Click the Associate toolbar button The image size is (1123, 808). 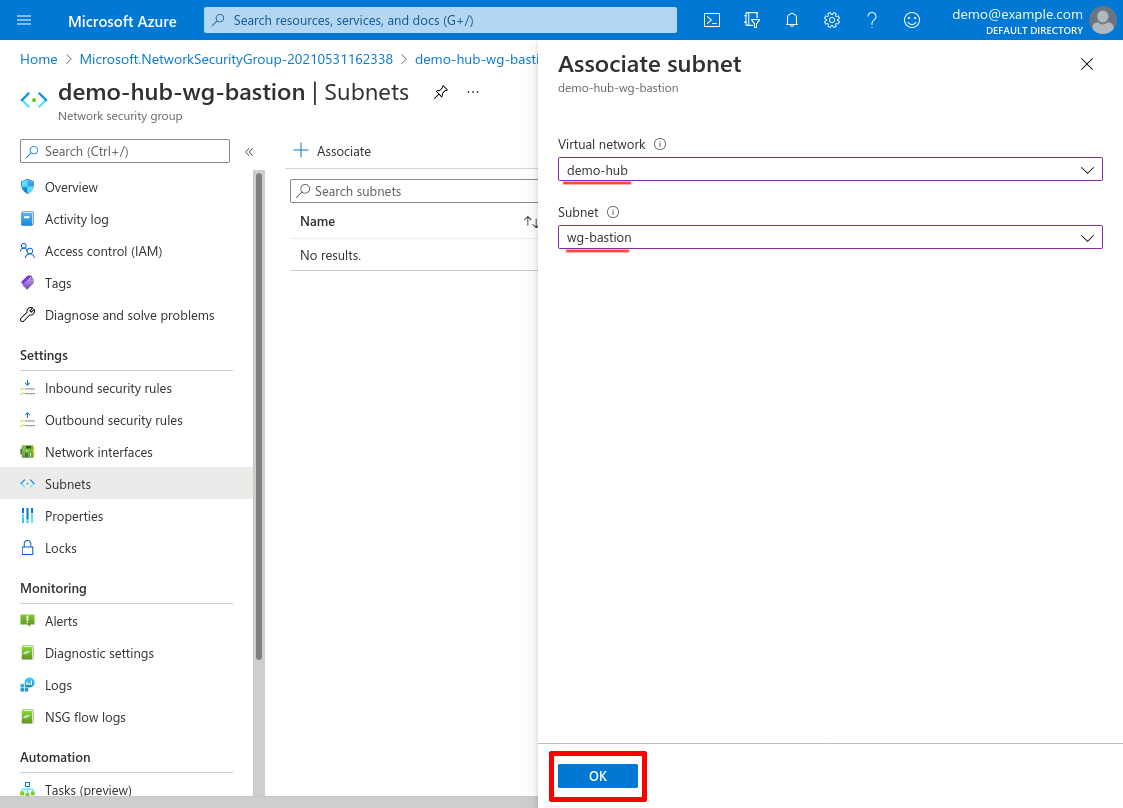pyautogui.click(x=332, y=151)
